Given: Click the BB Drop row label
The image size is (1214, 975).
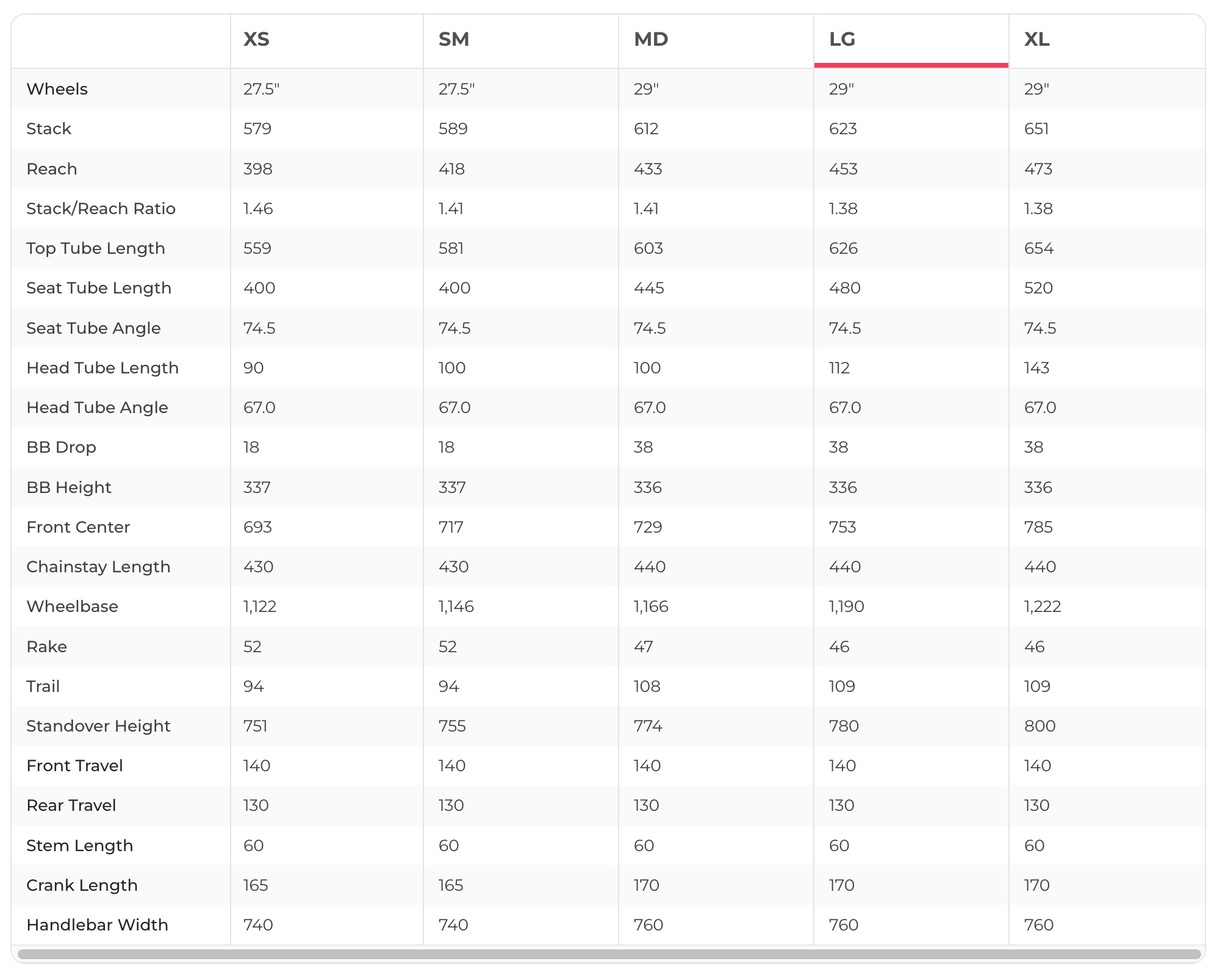Looking at the screenshot, I should (61, 447).
